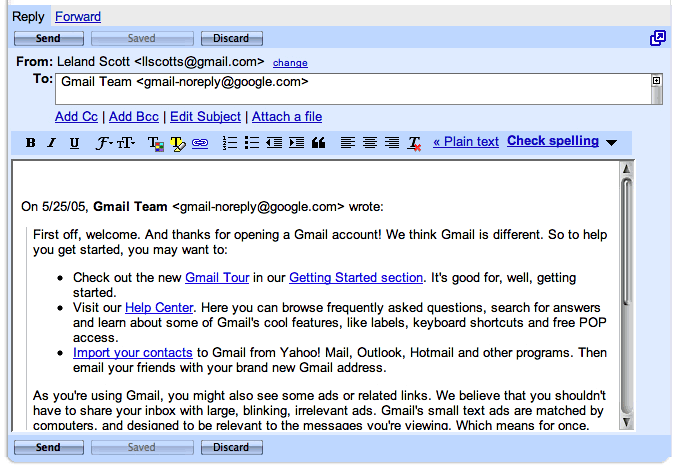The width and height of the screenshot is (679, 469).
Task: Insert a bulleted list
Action: coord(252,142)
